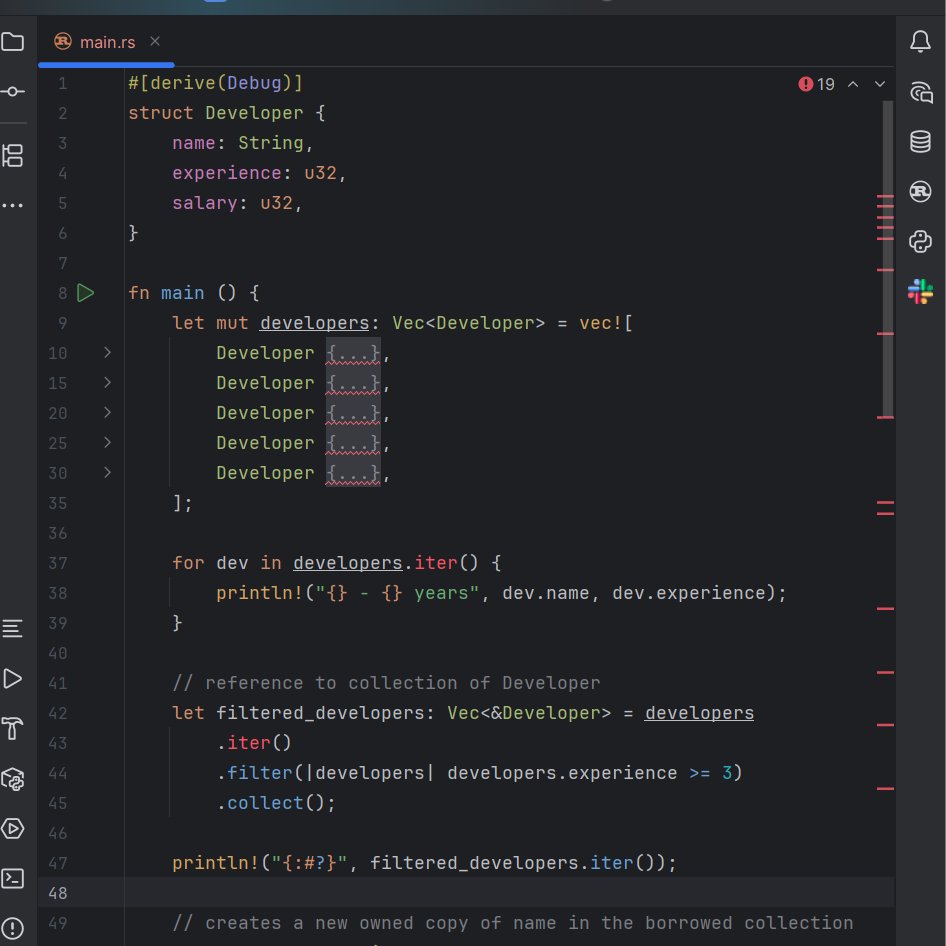The width and height of the screenshot is (946, 946).
Task: Go to previous highlighted error arrow
Action: tap(853, 84)
